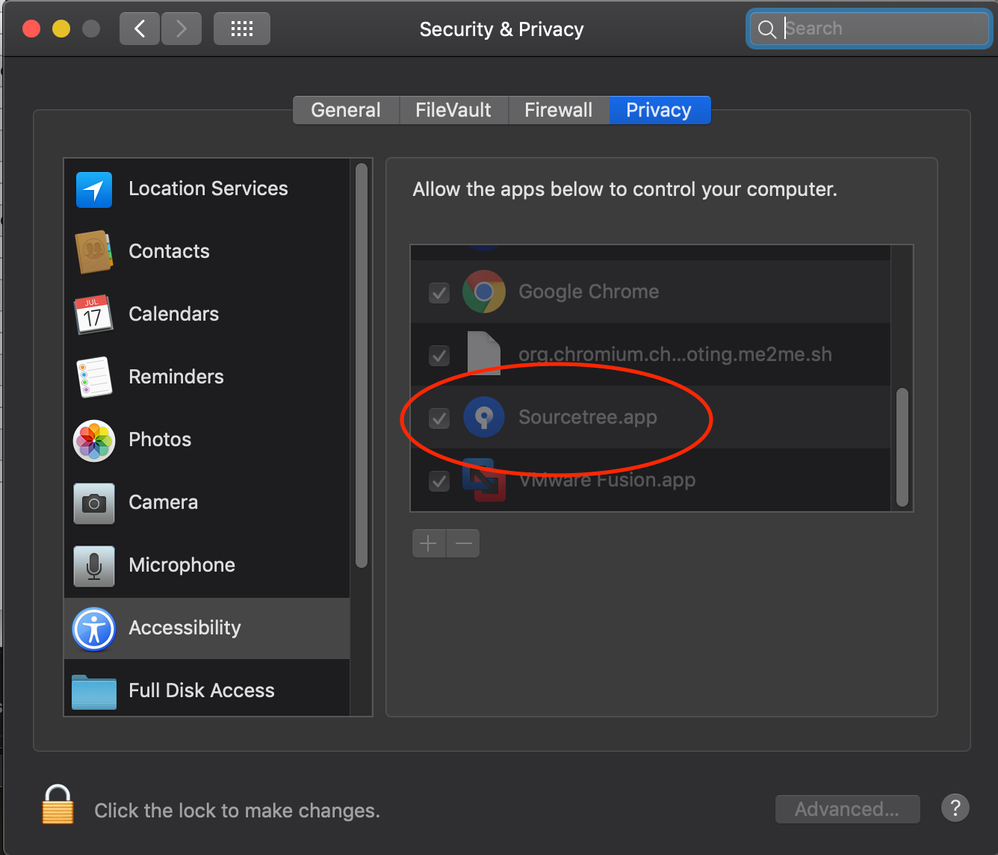
Task: Select the Privacy tab
Action: 659,110
